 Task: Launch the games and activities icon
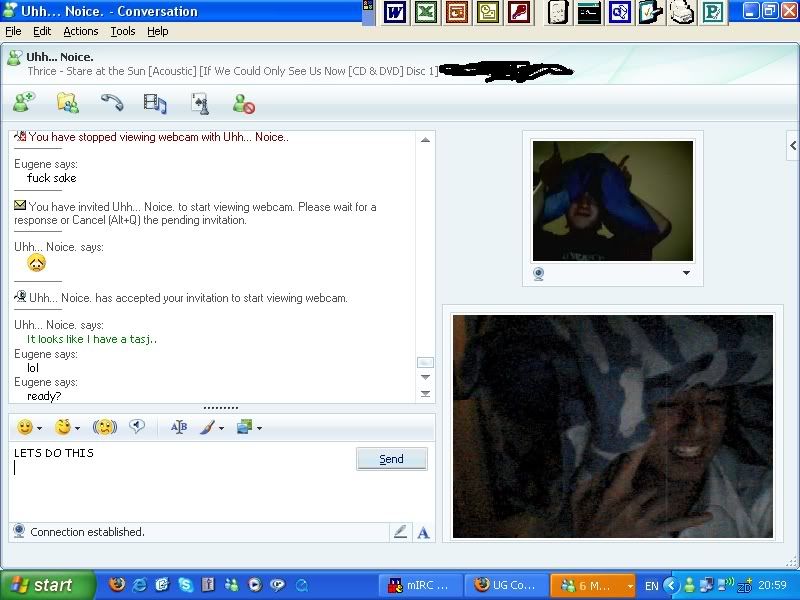(200, 103)
